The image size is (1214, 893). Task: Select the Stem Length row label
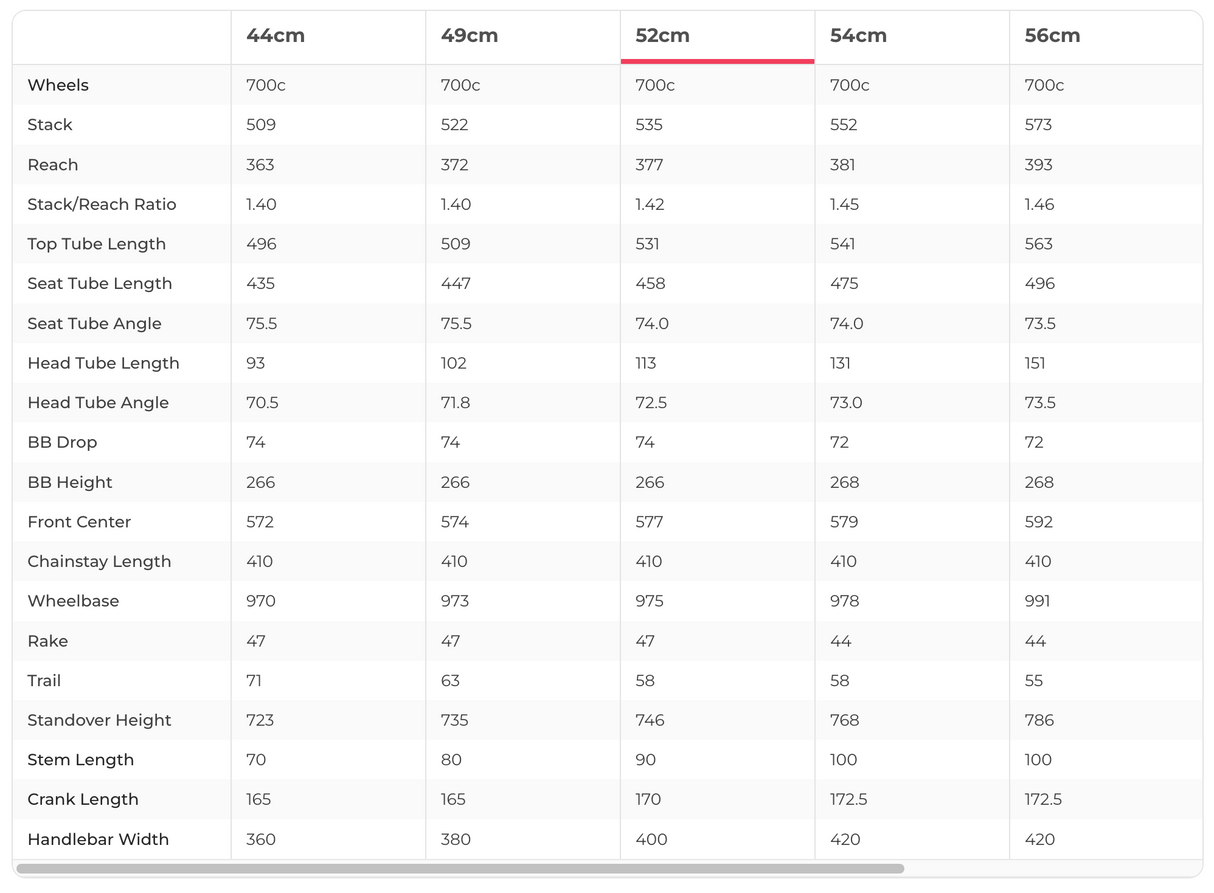[x=80, y=760]
